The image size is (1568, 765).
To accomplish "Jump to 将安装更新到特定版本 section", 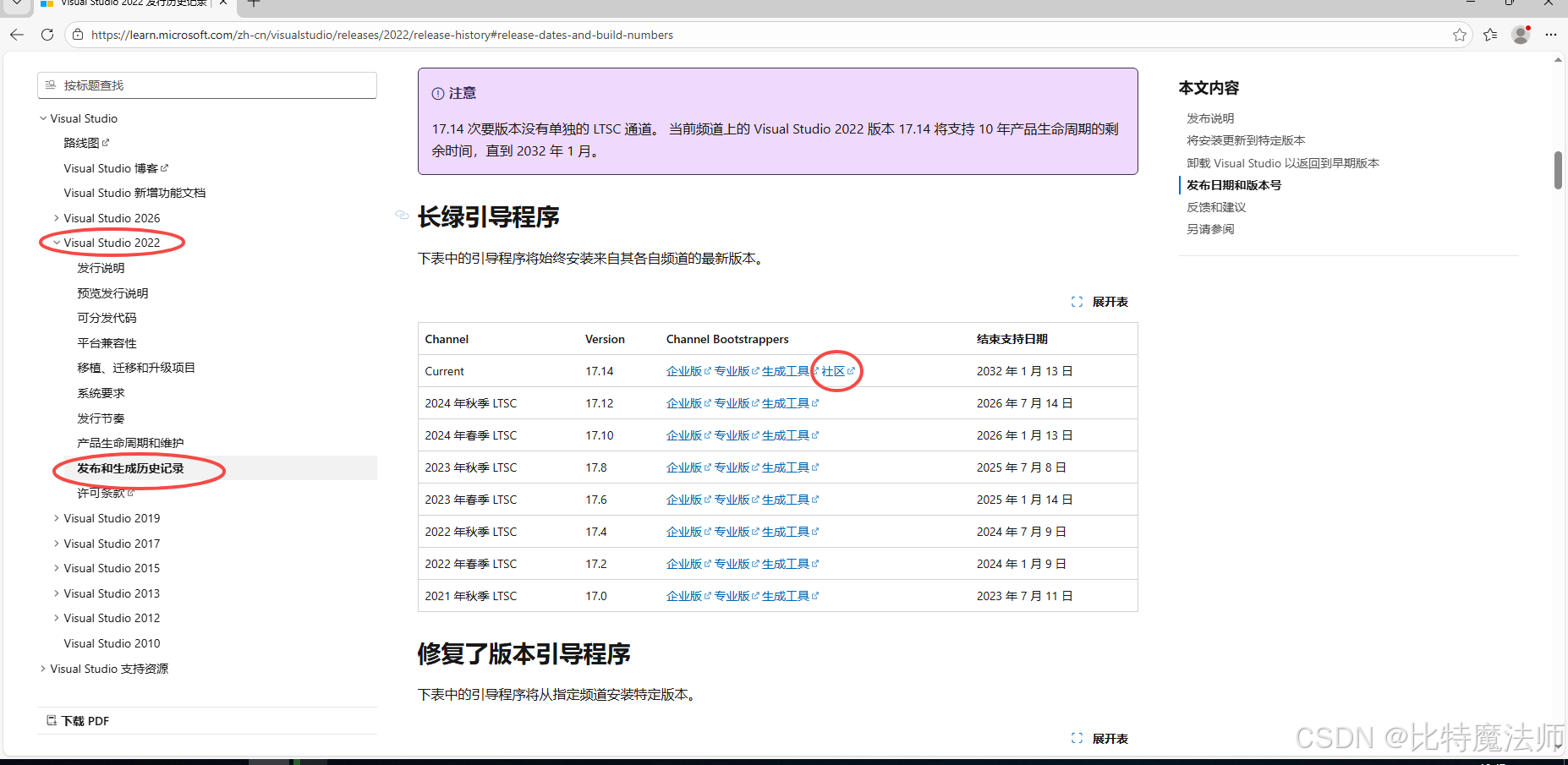I will 1246,140.
